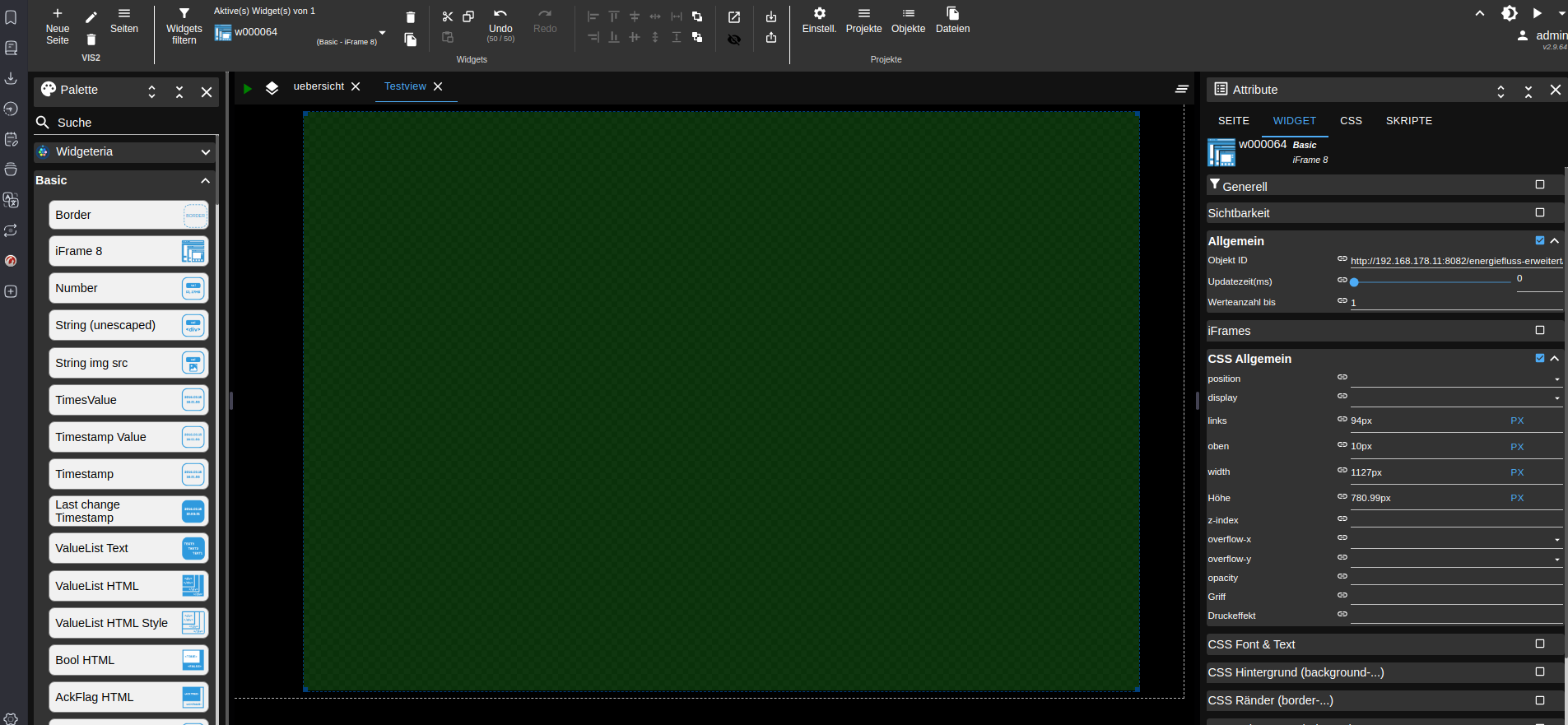Screen dimensions: 1568x725
Task: Toggle CSS Font & Text checkbox
Action: (1540, 644)
